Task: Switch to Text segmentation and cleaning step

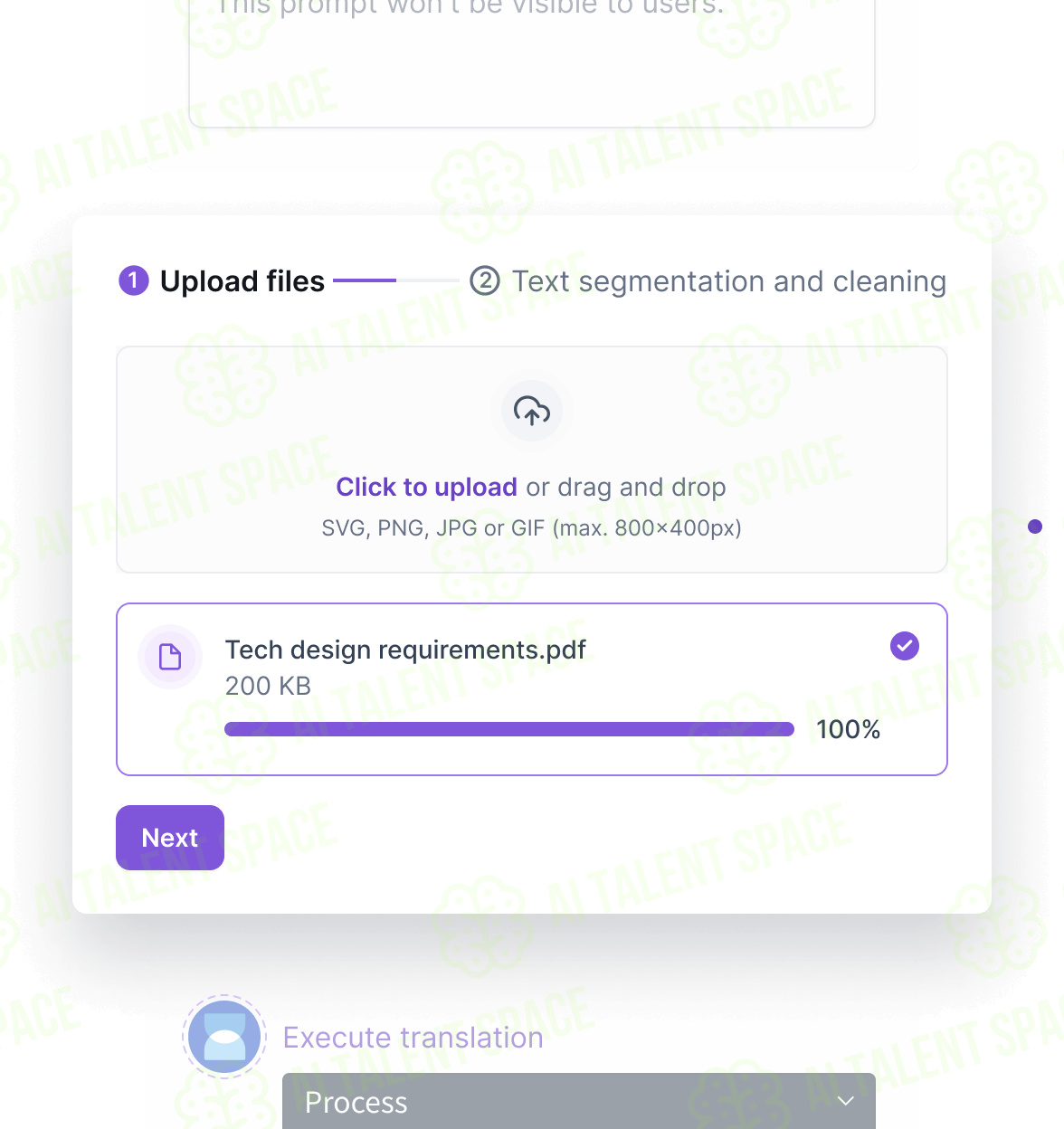Action: tap(708, 281)
